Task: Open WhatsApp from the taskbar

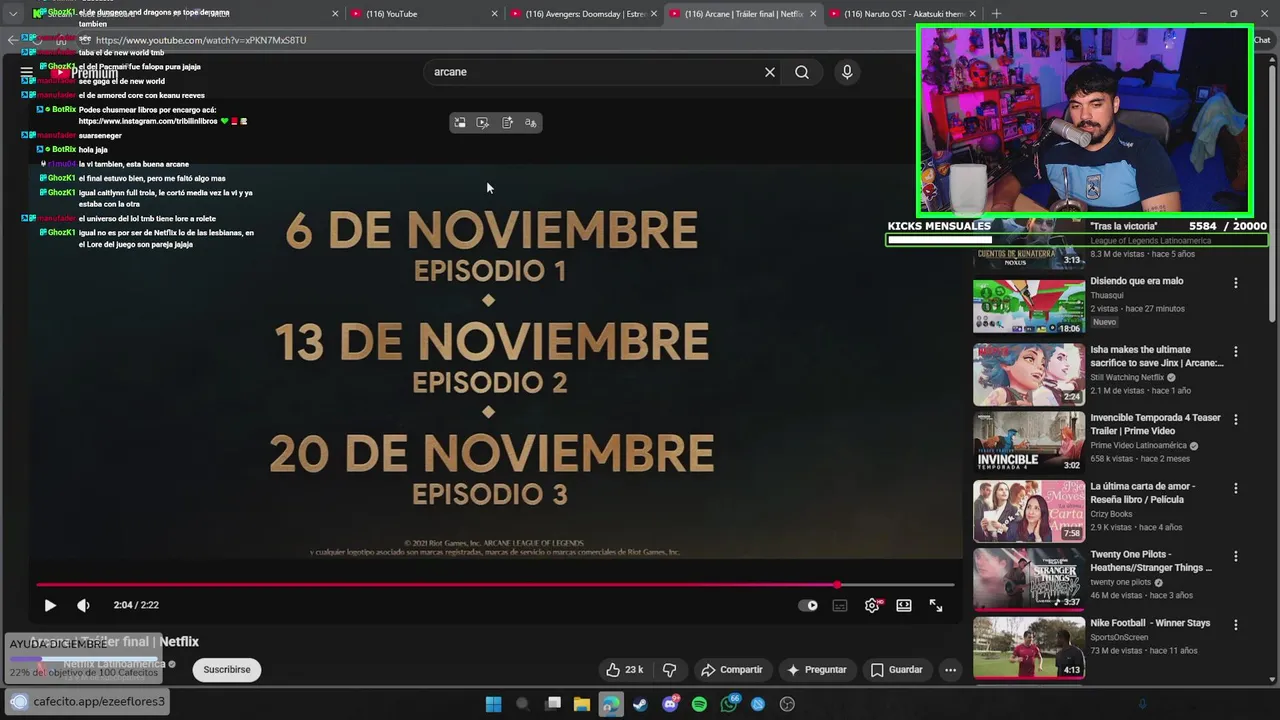Action: click(x=729, y=704)
